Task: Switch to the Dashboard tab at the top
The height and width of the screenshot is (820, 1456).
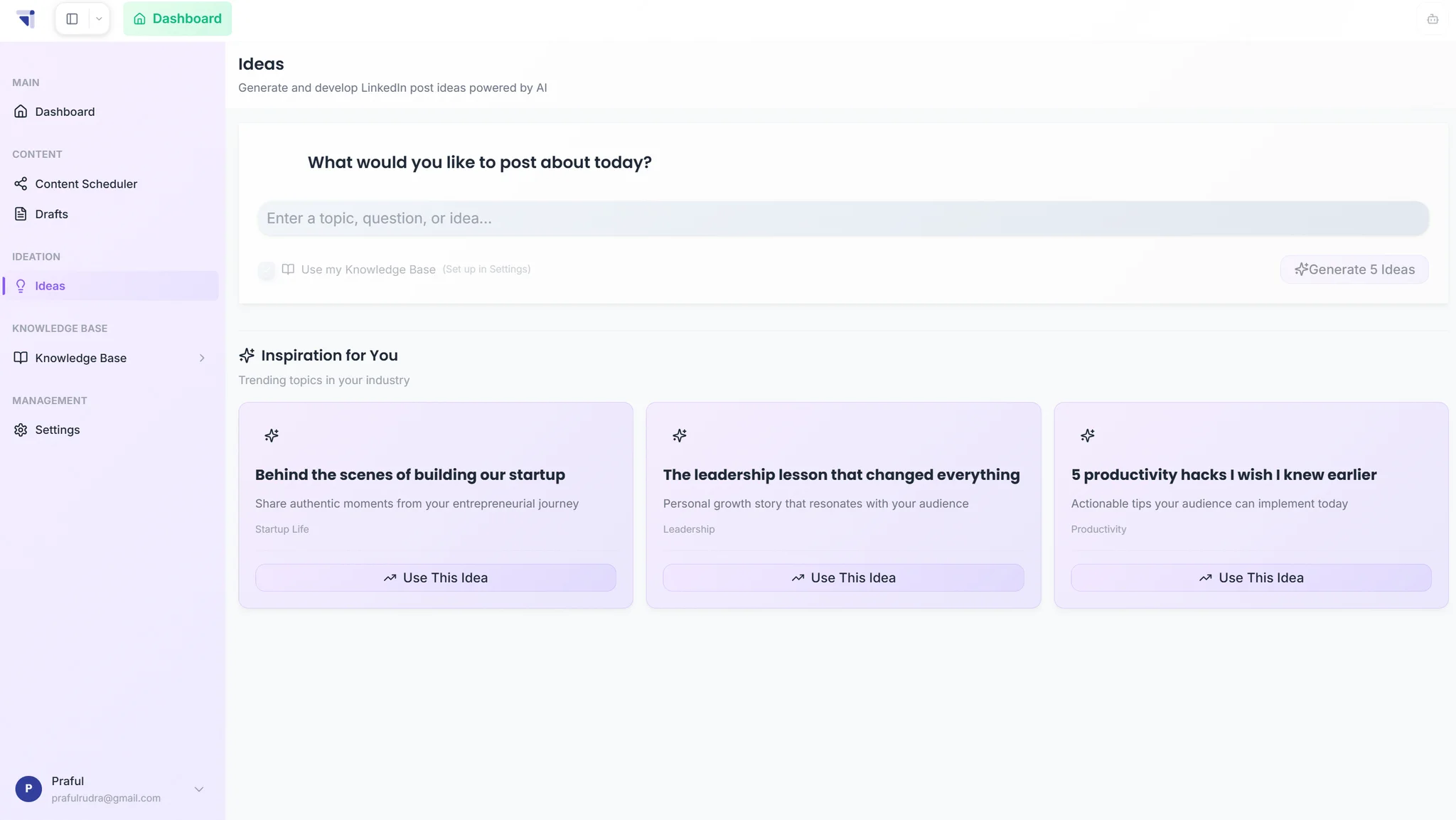Action: tap(178, 18)
